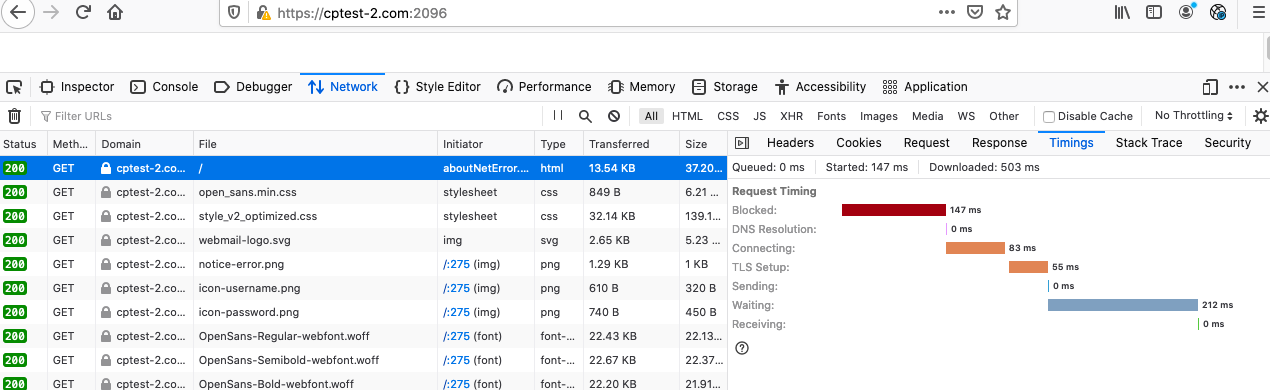Open the Style Editor panel
The width and height of the screenshot is (1270, 390).
[437, 87]
